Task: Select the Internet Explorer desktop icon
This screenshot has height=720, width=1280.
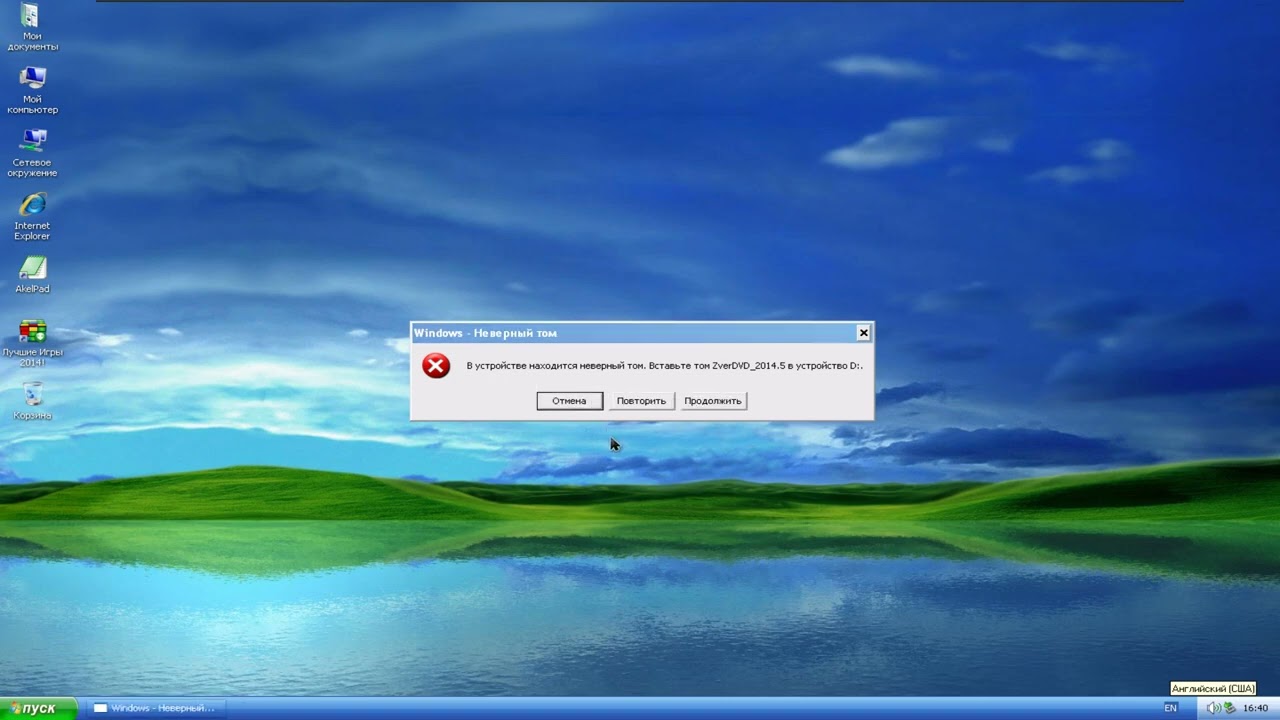Action: tap(32, 216)
